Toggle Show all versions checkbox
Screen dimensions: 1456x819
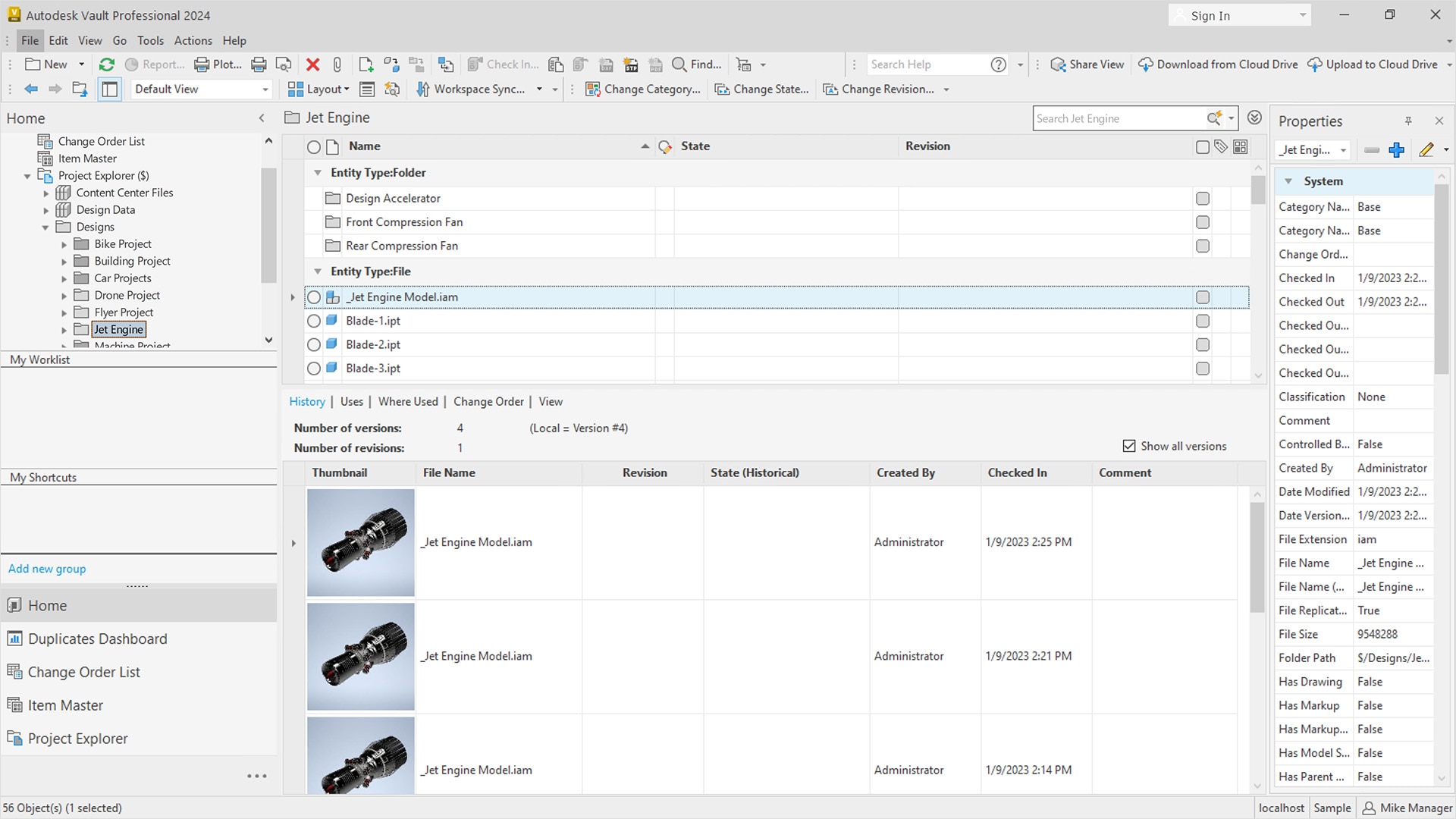[x=1129, y=445]
